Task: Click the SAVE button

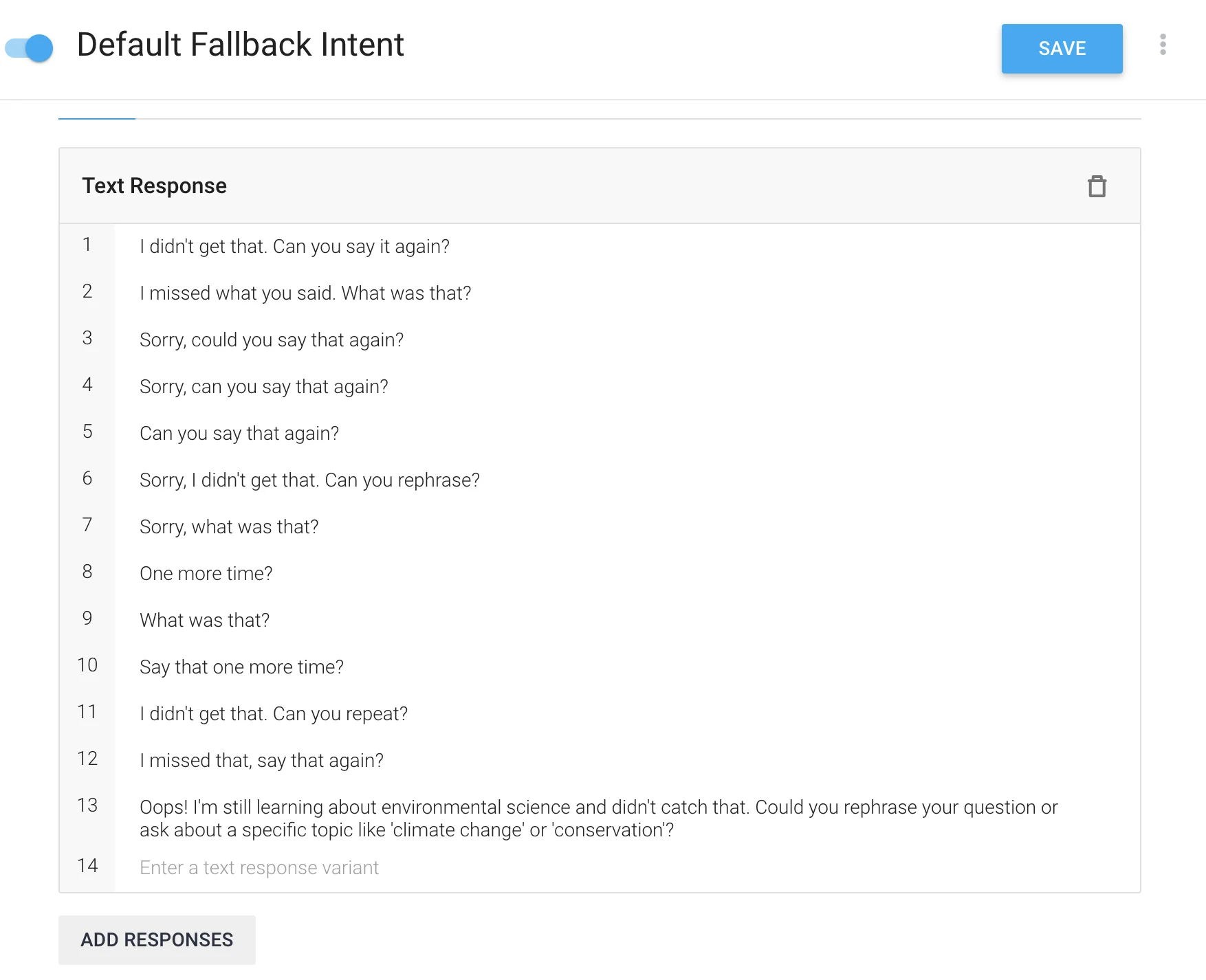Action: [1061, 49]
